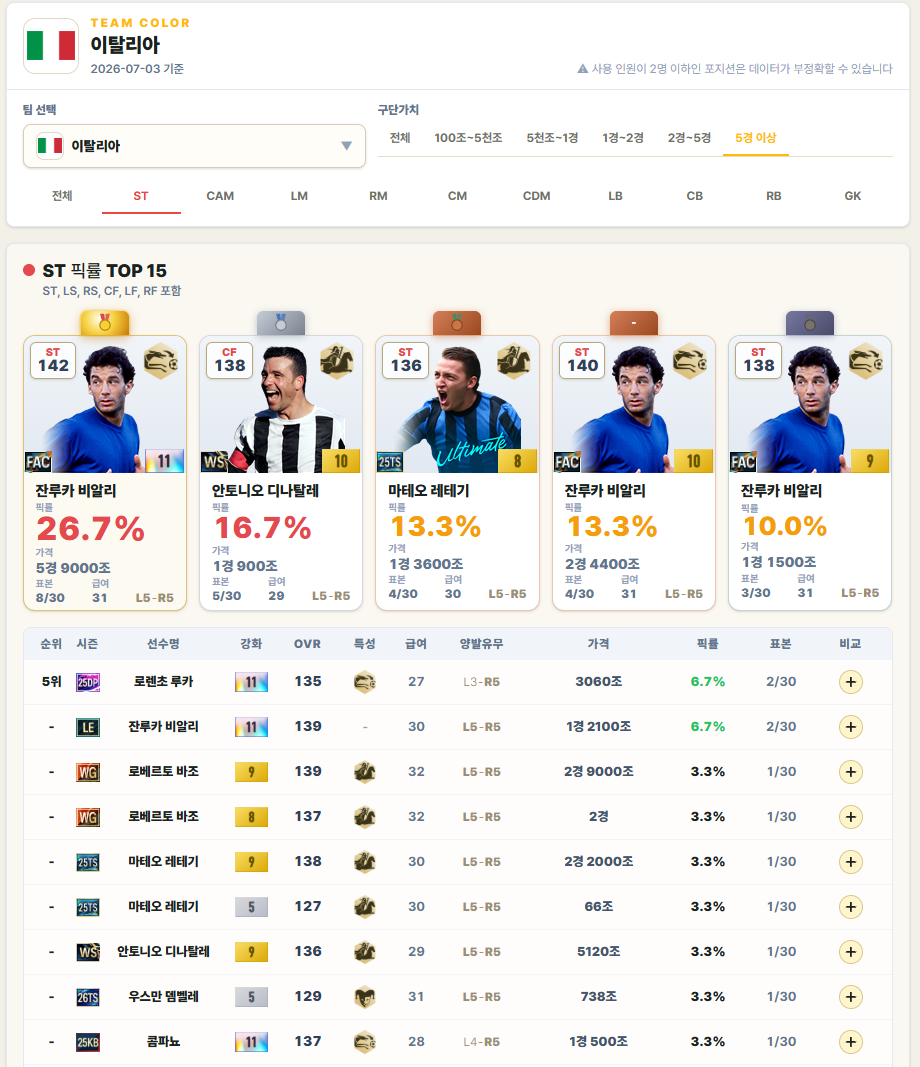
Task: Switch to the CM position tab
Action: (457, 196)
